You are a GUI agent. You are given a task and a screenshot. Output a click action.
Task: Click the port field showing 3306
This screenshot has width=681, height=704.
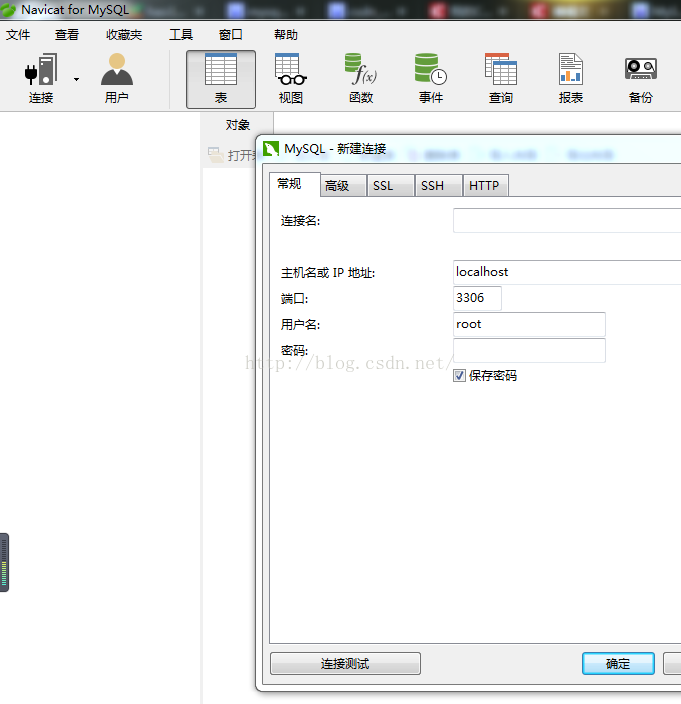click(477, 298)
